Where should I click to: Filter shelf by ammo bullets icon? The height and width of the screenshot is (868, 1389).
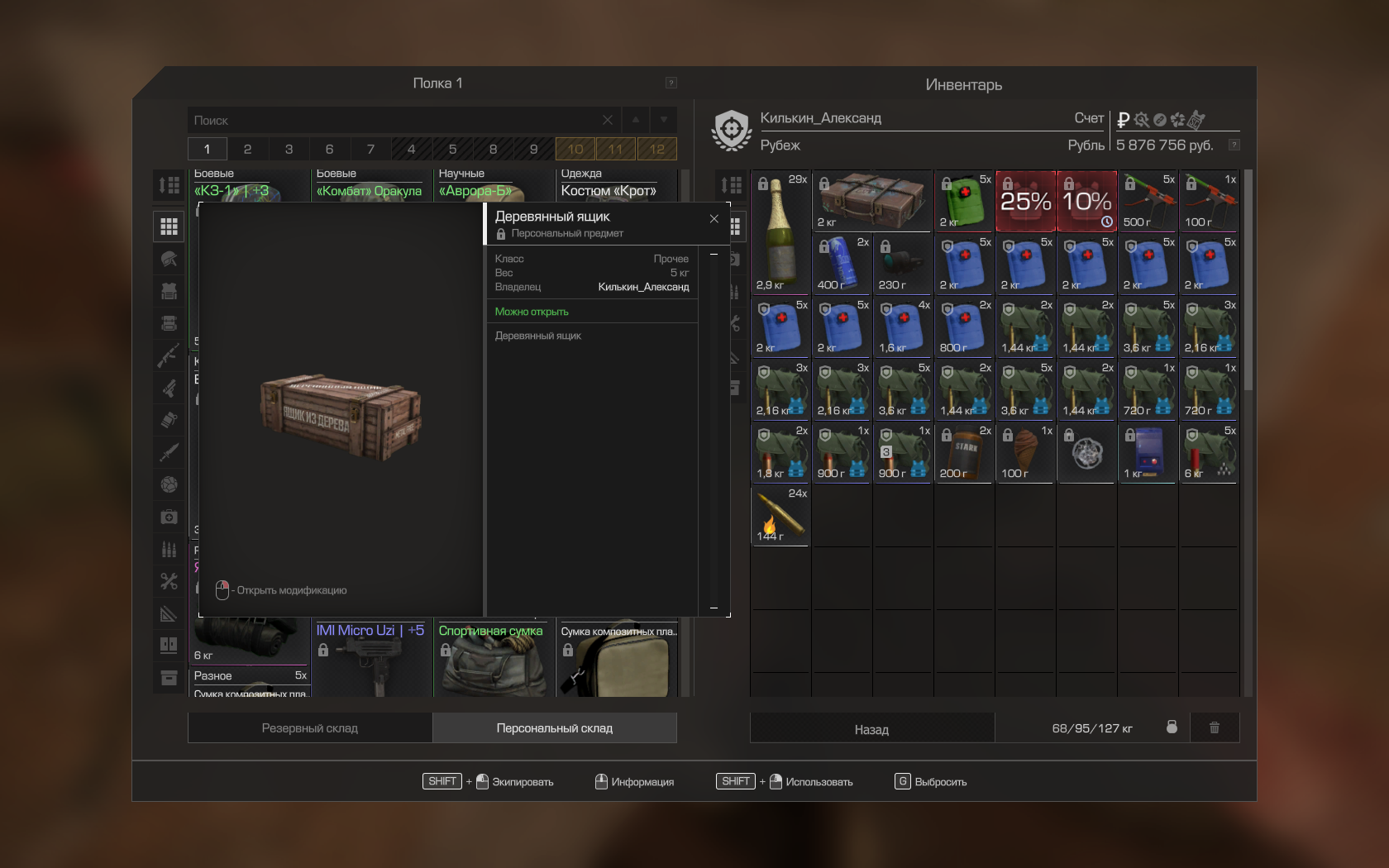click(169, 549)
